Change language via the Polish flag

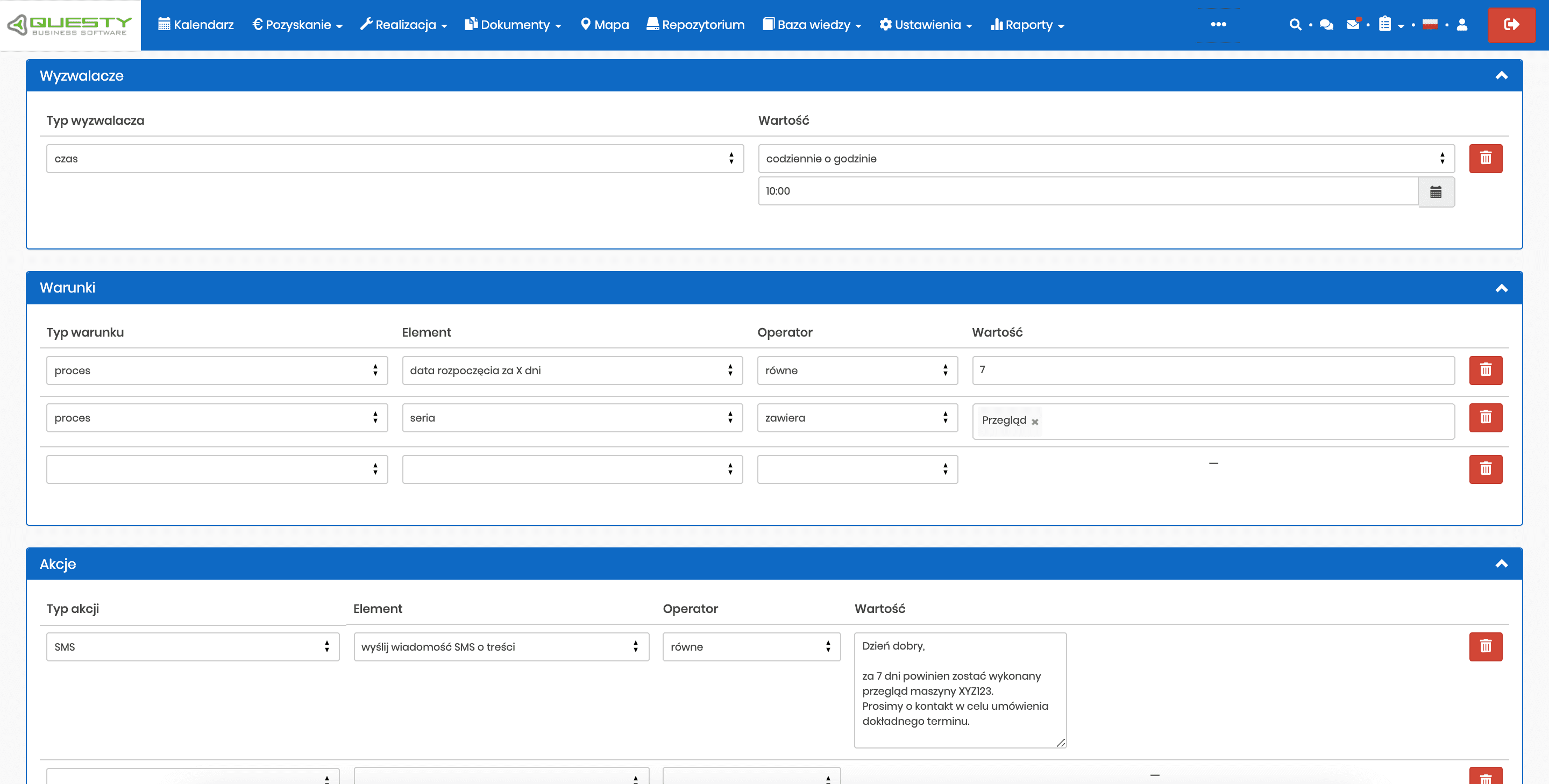coord(1430,24)
